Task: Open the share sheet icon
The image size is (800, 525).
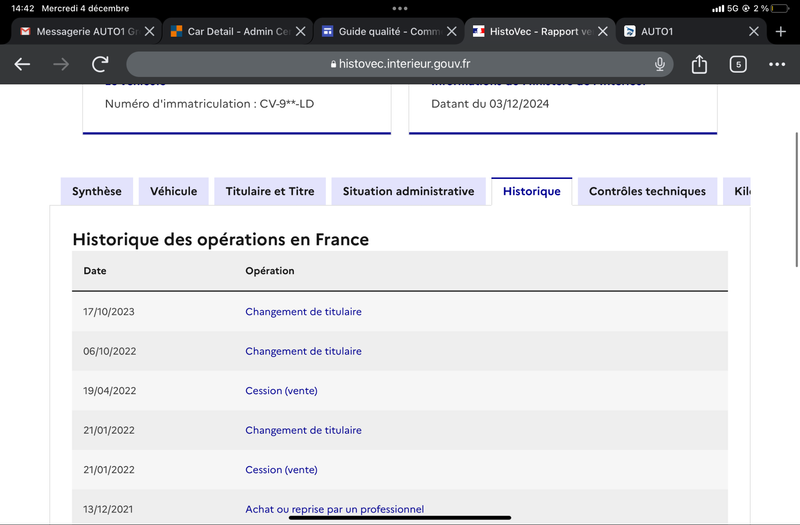Action: (x=699, y=64)
